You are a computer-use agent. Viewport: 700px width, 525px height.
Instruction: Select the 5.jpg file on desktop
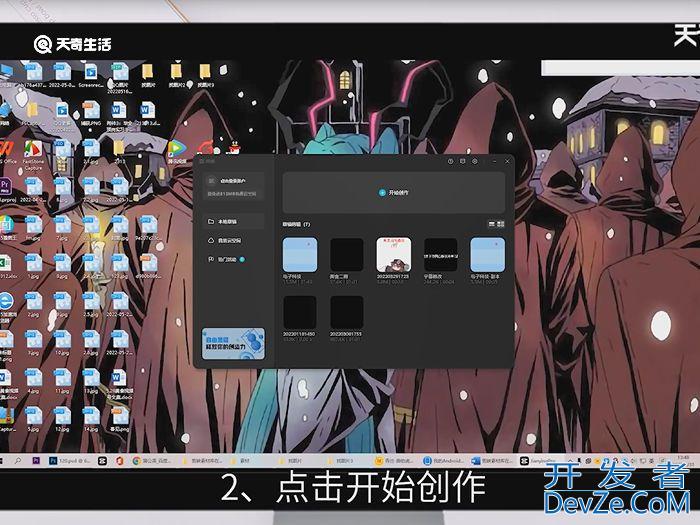pos(33,420)
